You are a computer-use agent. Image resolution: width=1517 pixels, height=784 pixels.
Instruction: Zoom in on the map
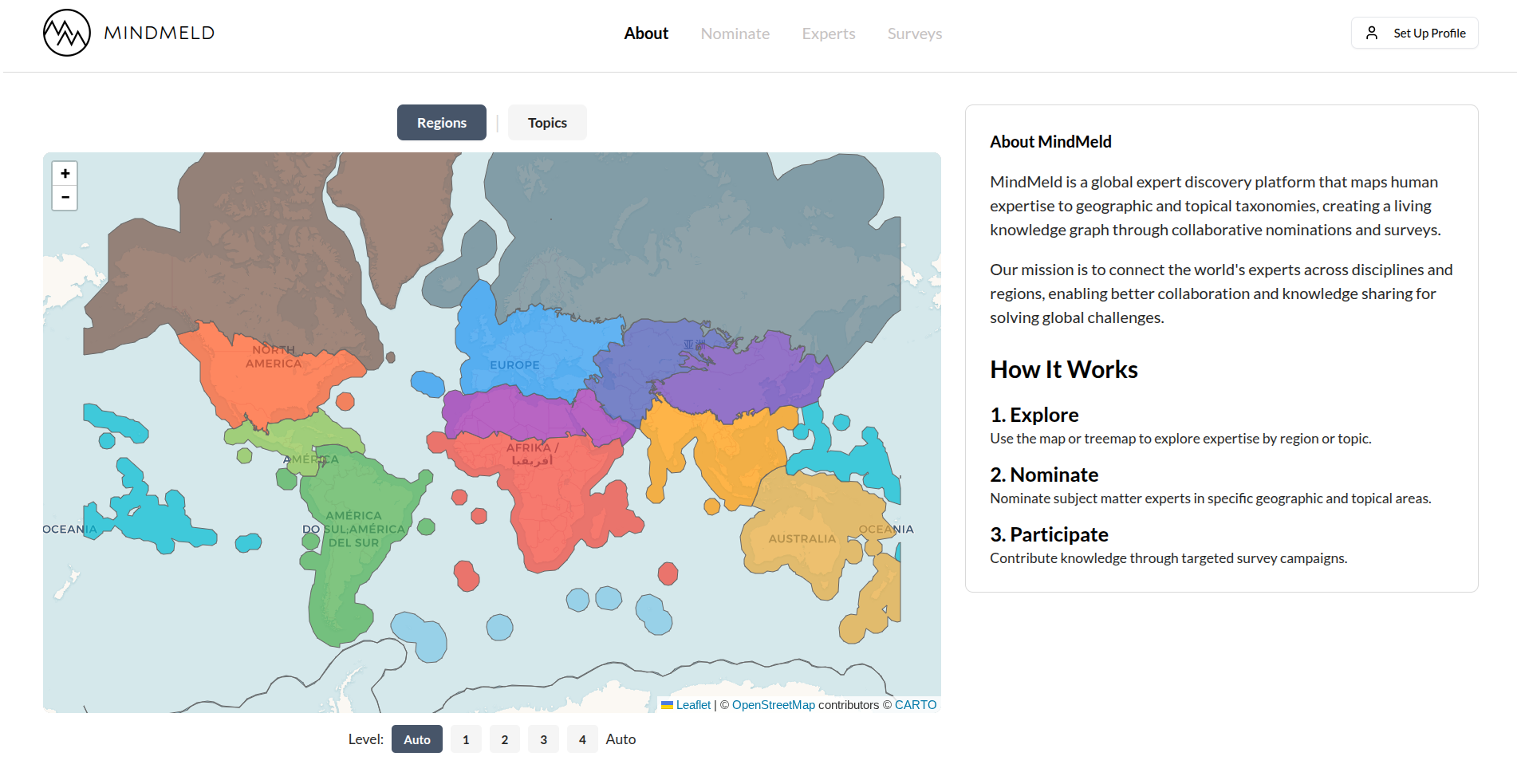[65, 173]
